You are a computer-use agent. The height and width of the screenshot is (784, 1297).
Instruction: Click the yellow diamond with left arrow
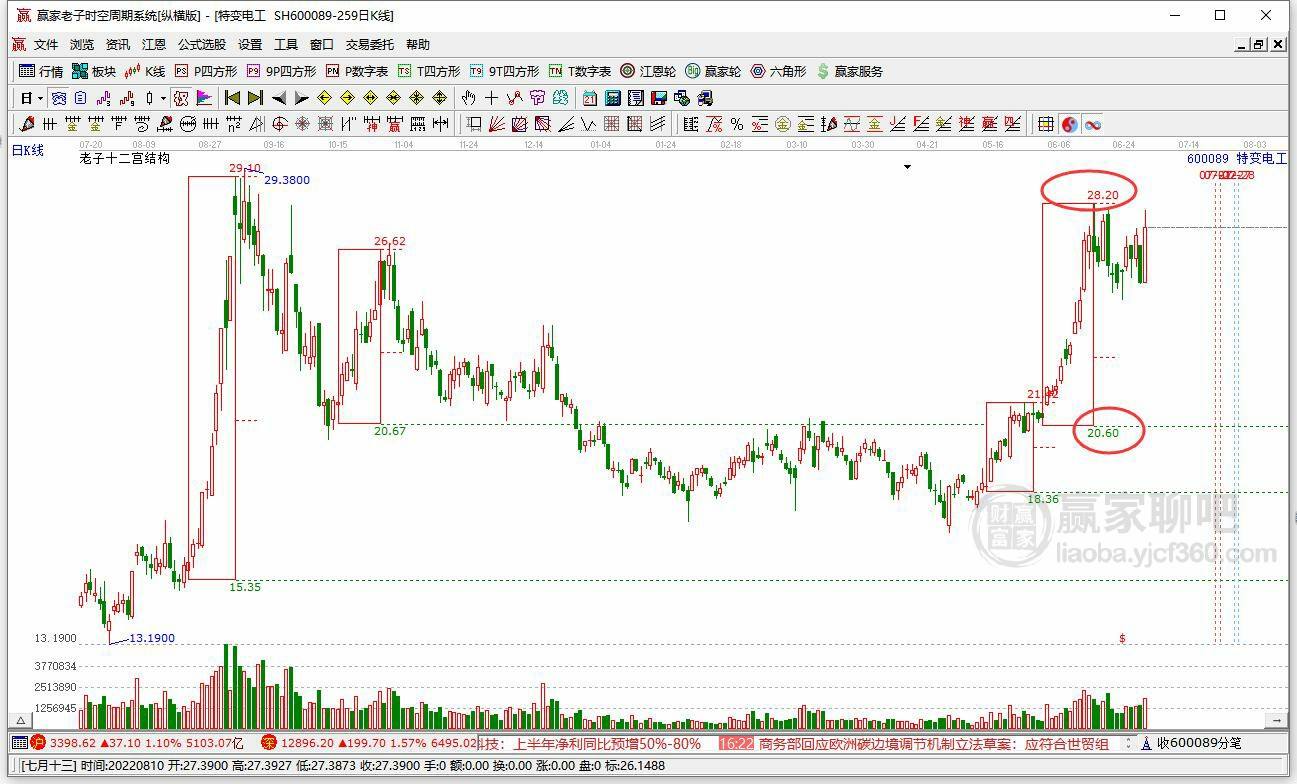[x=324, y=98]
